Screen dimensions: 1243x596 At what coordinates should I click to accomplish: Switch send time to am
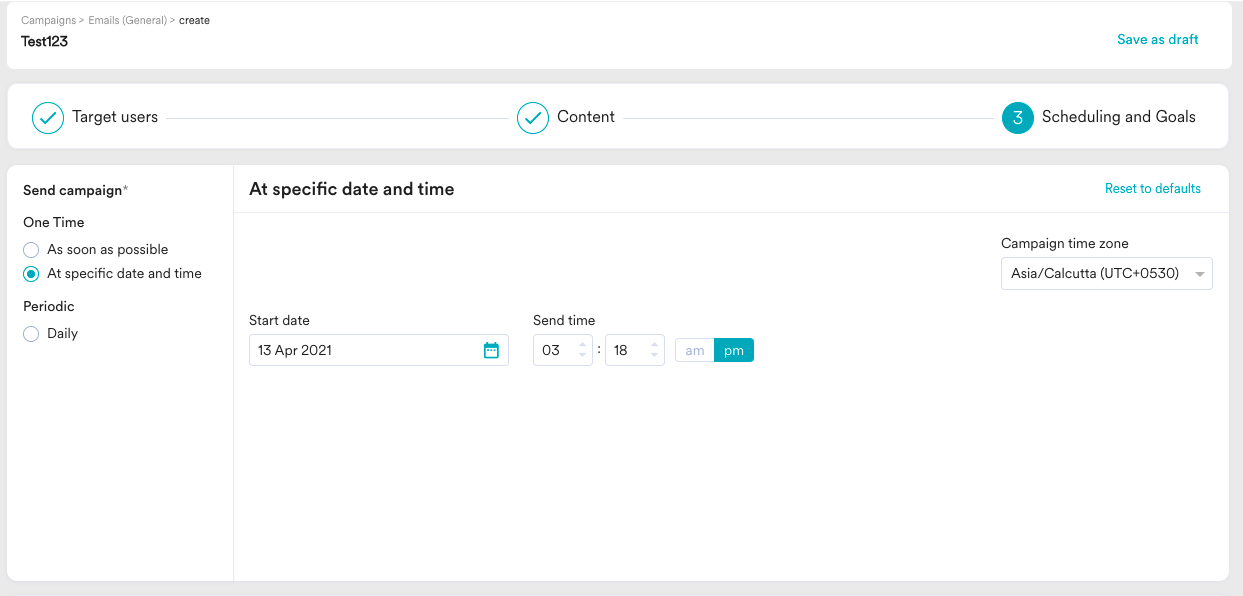click(x=695, y=350)
